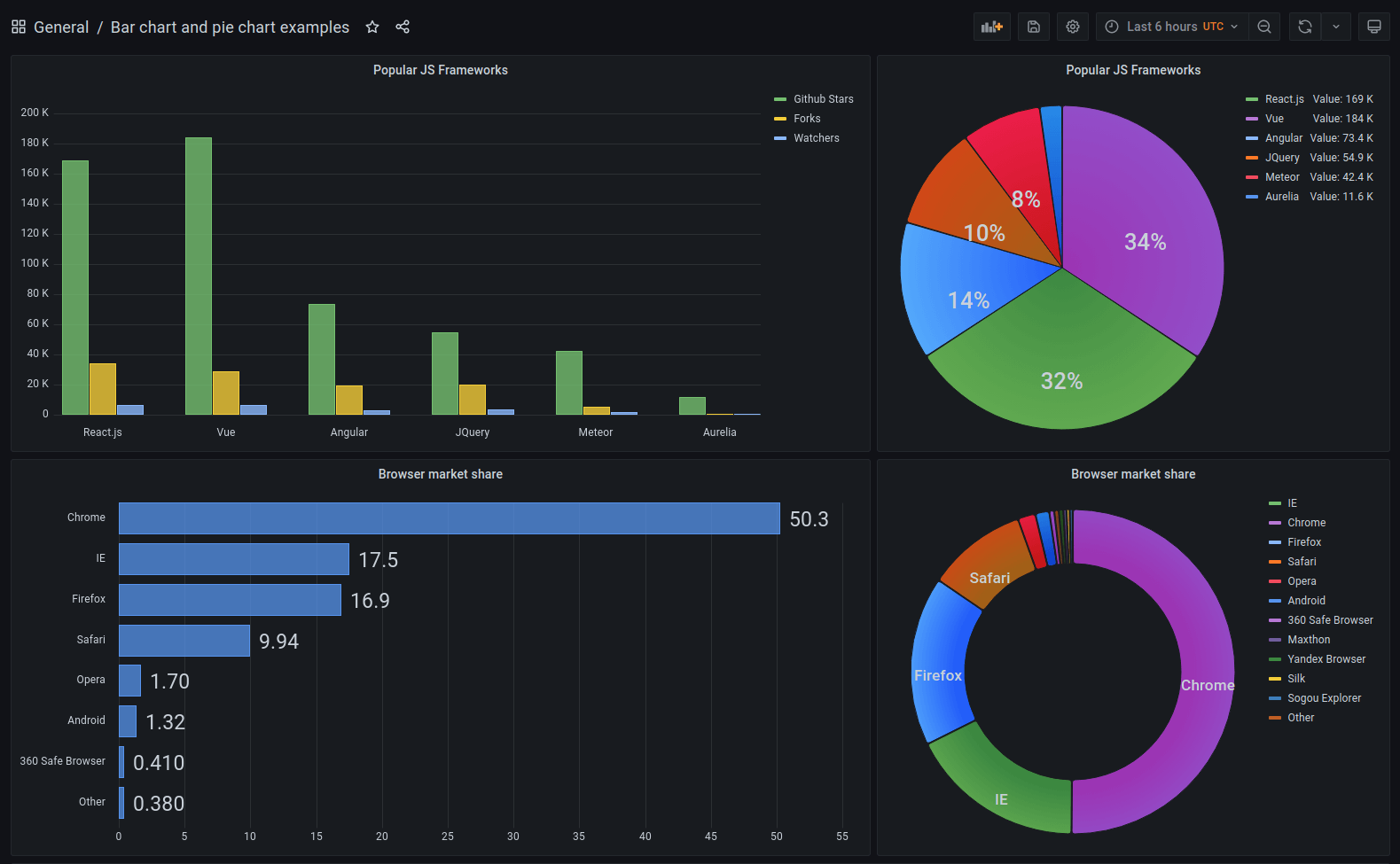Expand the refresh interval dropdown arrow
Screen dimensions: 1400x864
point(1336,27)
